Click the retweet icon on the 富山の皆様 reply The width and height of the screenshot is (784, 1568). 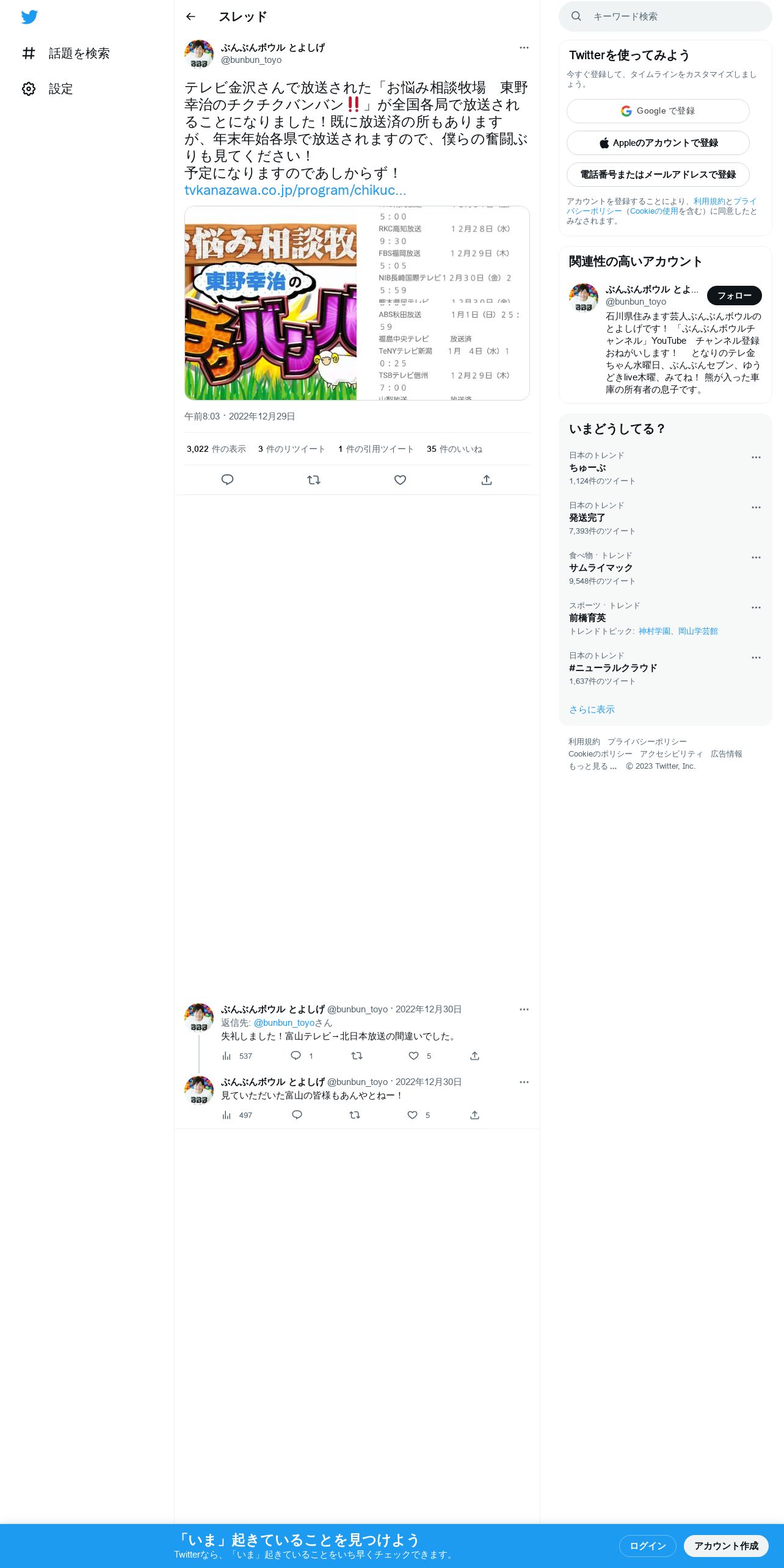(355, 1115)
